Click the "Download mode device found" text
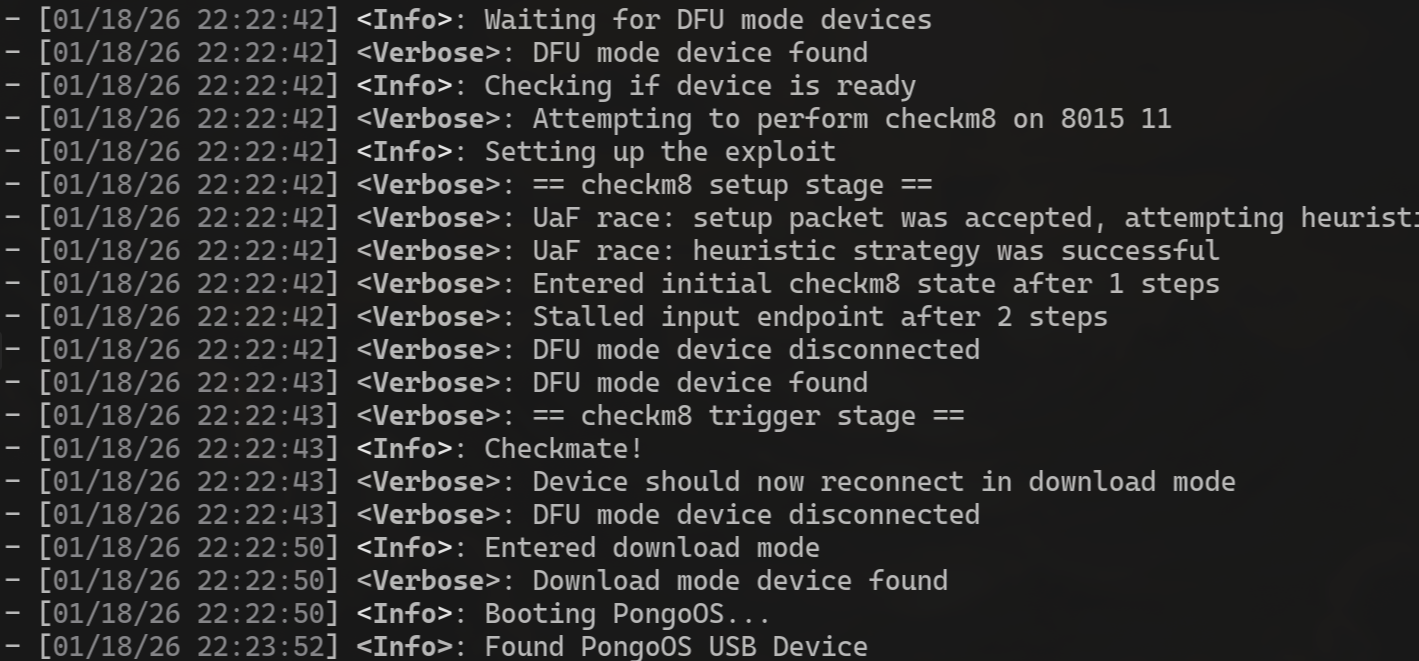Viewport: 1419px width, 661px height. 739,581
